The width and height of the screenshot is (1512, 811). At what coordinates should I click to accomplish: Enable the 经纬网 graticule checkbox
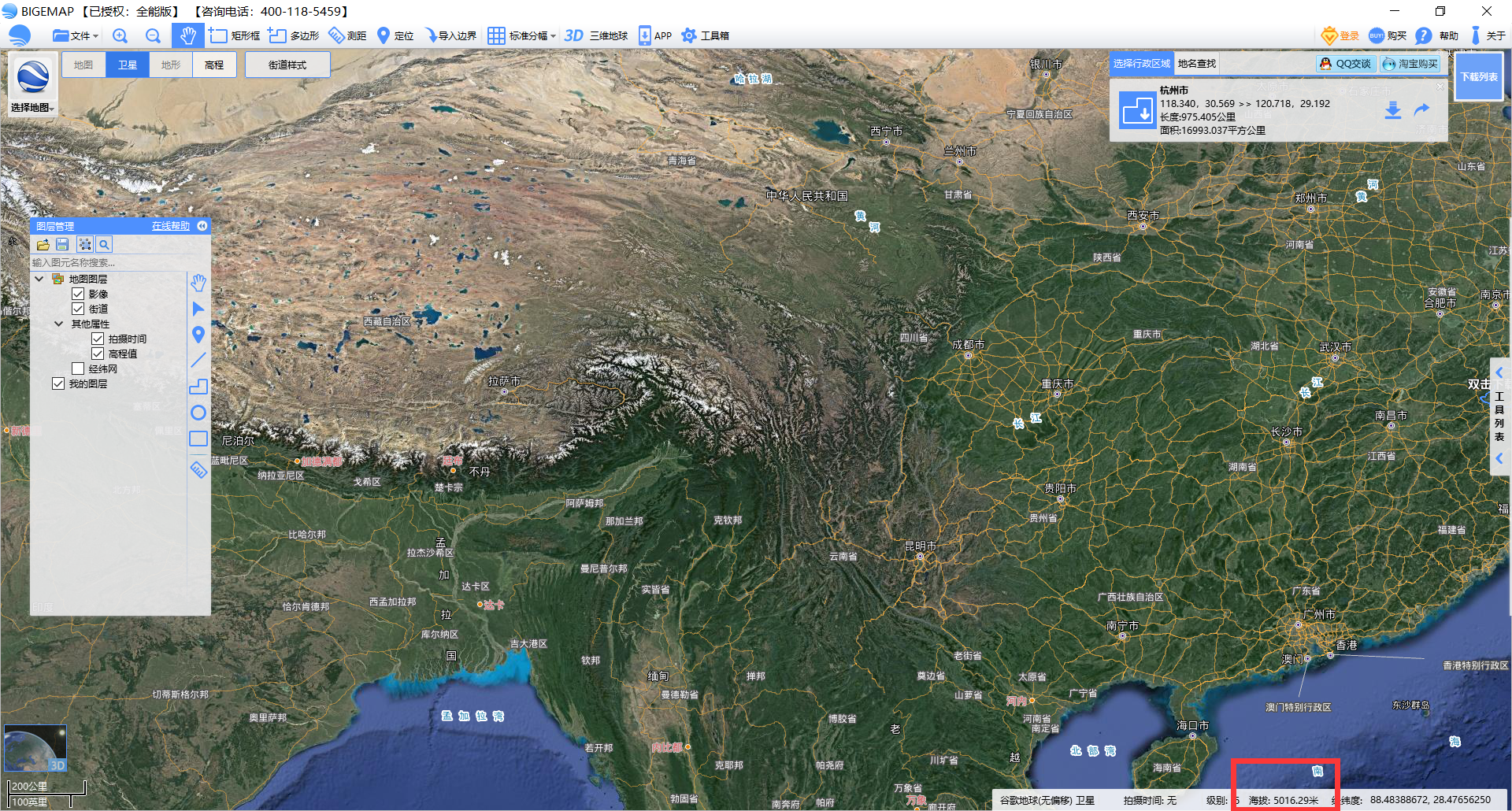78,368
